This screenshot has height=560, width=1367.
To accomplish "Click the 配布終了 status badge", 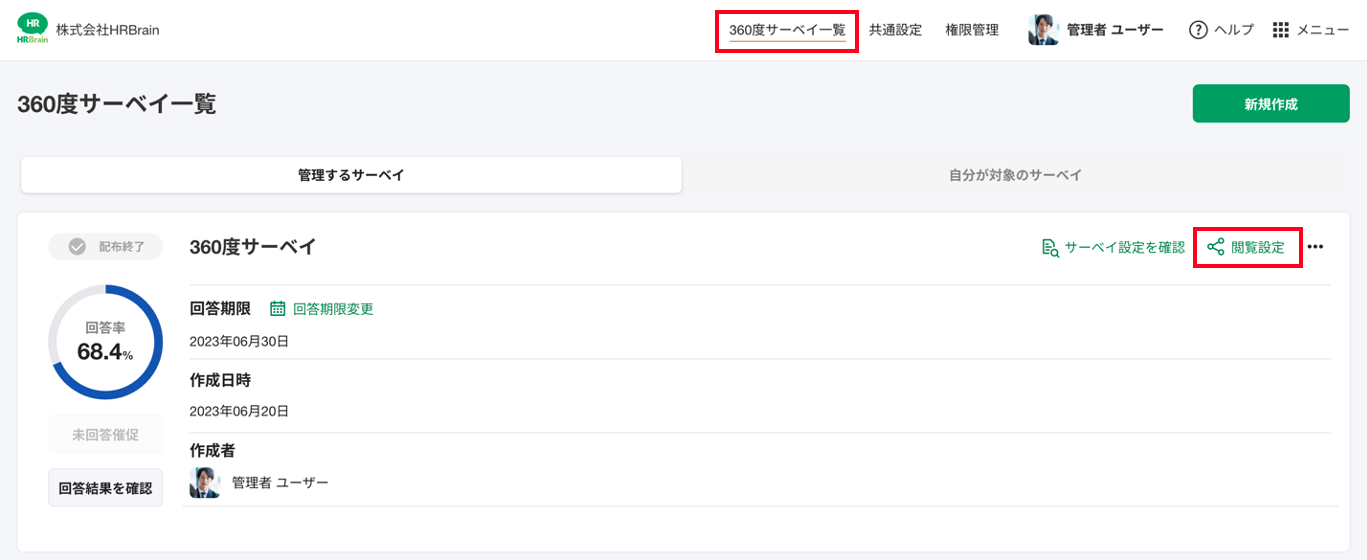I will pos(105,247).
